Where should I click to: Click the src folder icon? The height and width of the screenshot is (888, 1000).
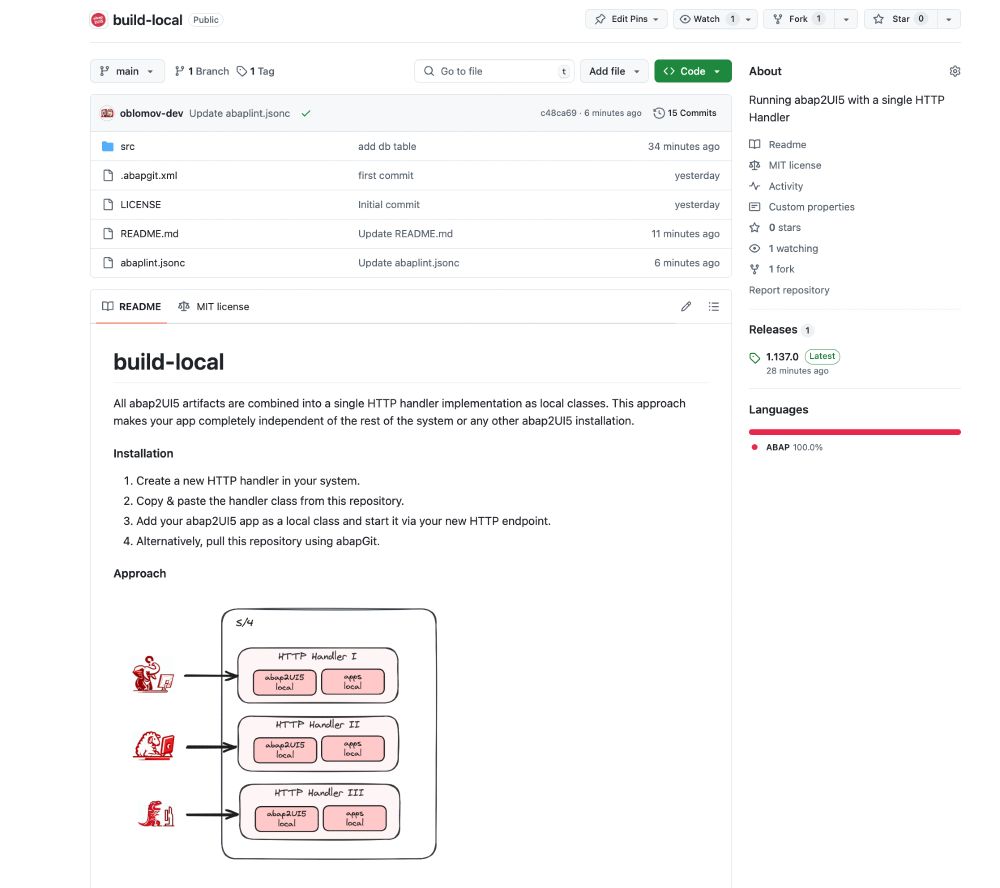pyautogui.click(x=108, y=146)
